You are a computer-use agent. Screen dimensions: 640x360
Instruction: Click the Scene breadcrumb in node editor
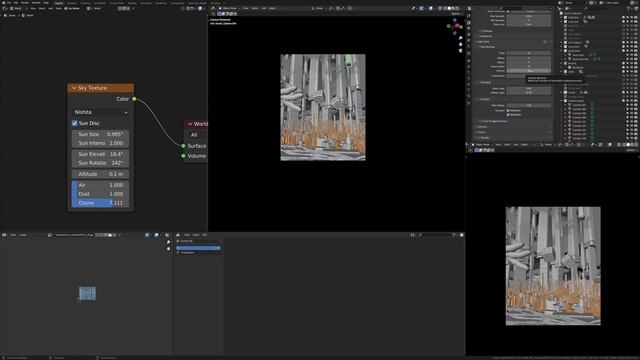pyautogui.click(x=10, y=16)
